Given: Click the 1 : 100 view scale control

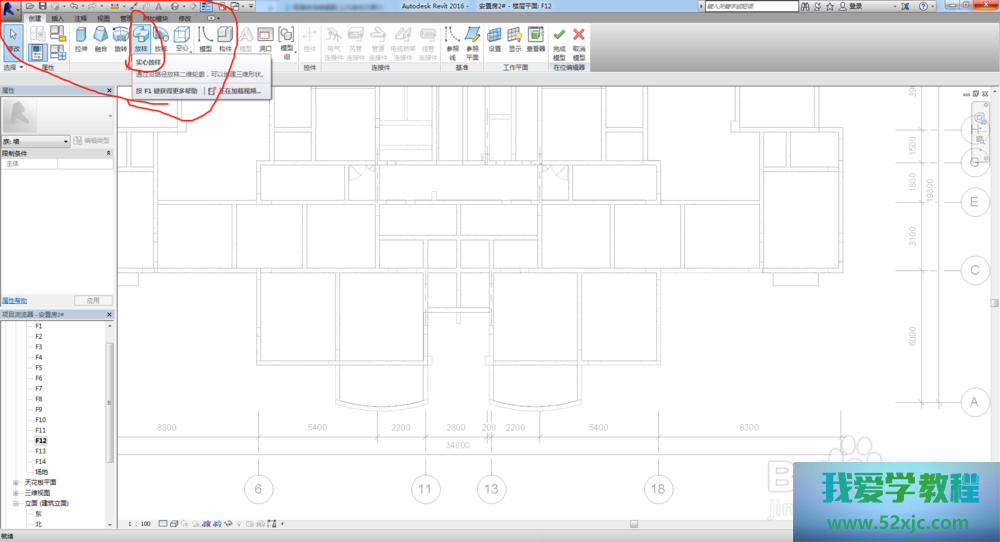Looking at the screenshot, I should tap(140, 523).
